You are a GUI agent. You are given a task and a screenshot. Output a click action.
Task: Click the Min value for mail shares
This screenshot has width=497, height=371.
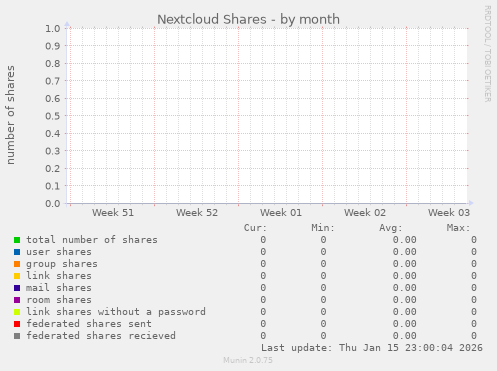pos(323,288)
